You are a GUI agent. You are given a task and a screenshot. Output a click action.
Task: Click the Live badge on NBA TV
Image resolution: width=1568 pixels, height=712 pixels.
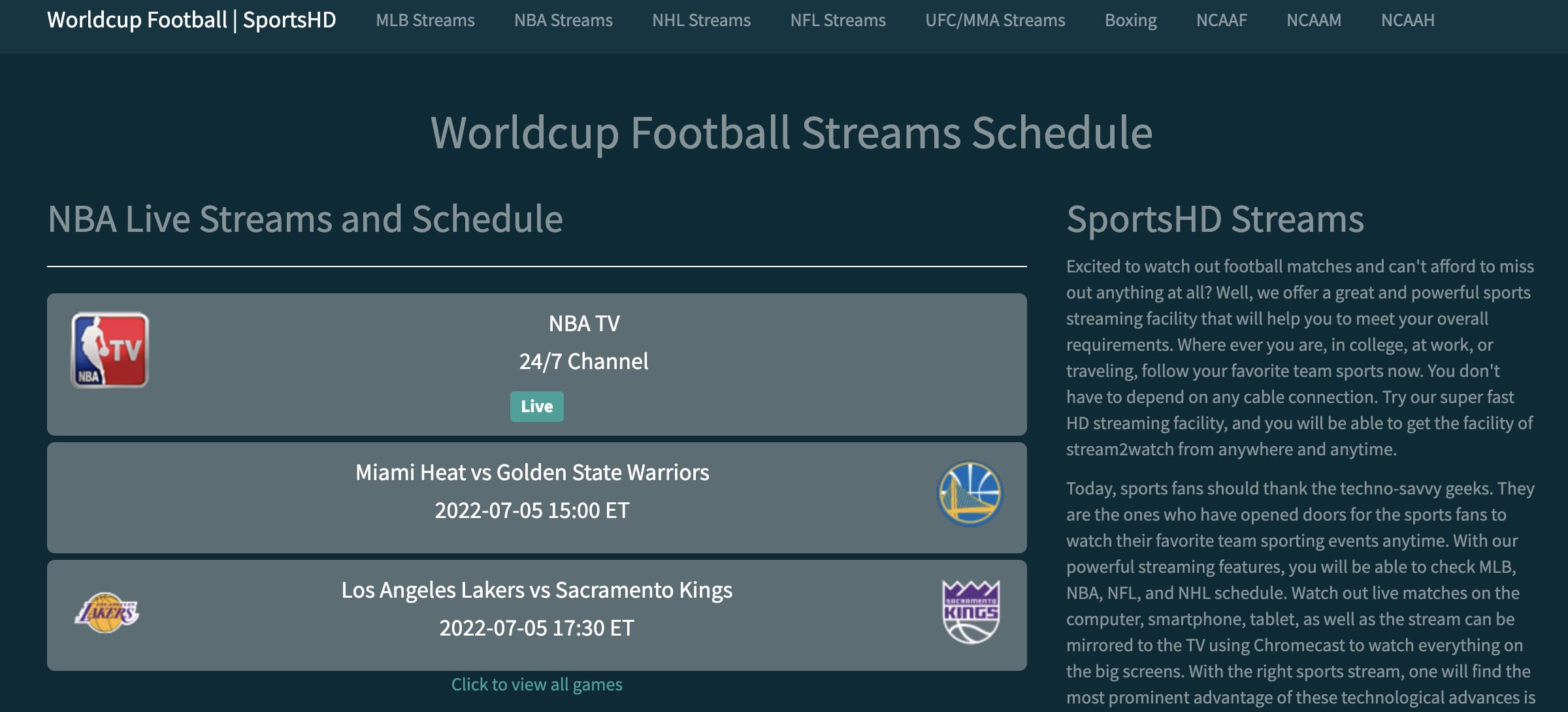[x=536, y=406]
